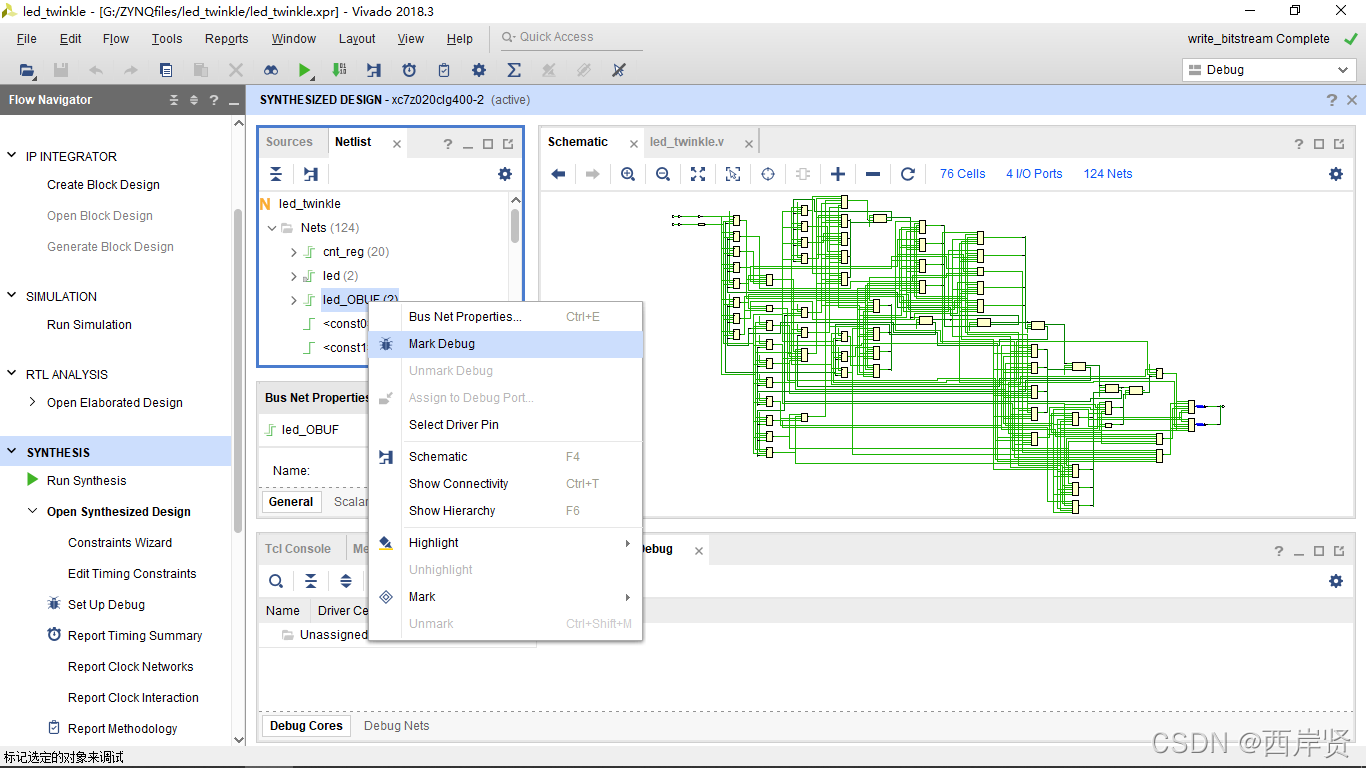Collapse all in Debug panel
The width and height of the screenshot is (1366, 768).
311,581
